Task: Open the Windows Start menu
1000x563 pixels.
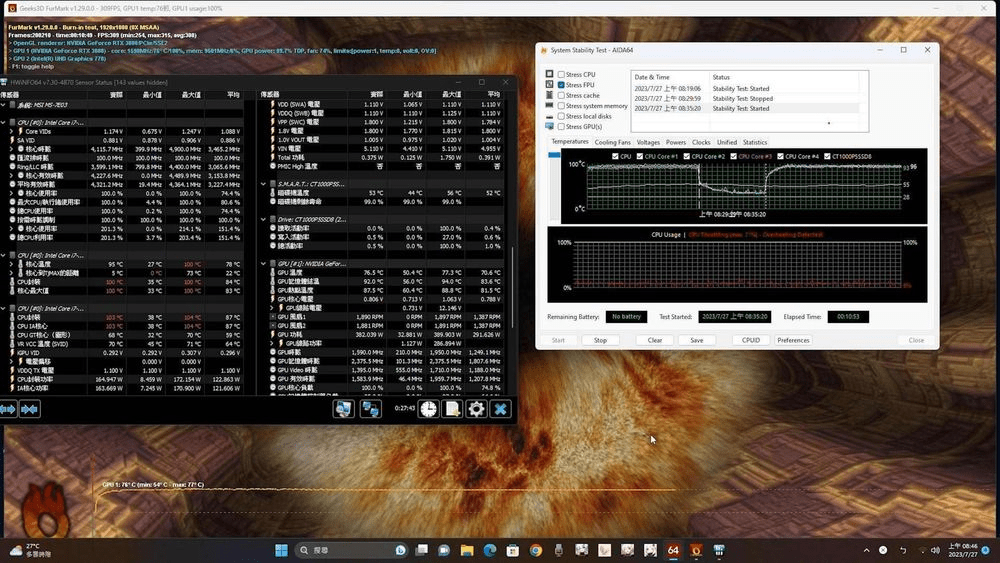Action: (281, 550)
